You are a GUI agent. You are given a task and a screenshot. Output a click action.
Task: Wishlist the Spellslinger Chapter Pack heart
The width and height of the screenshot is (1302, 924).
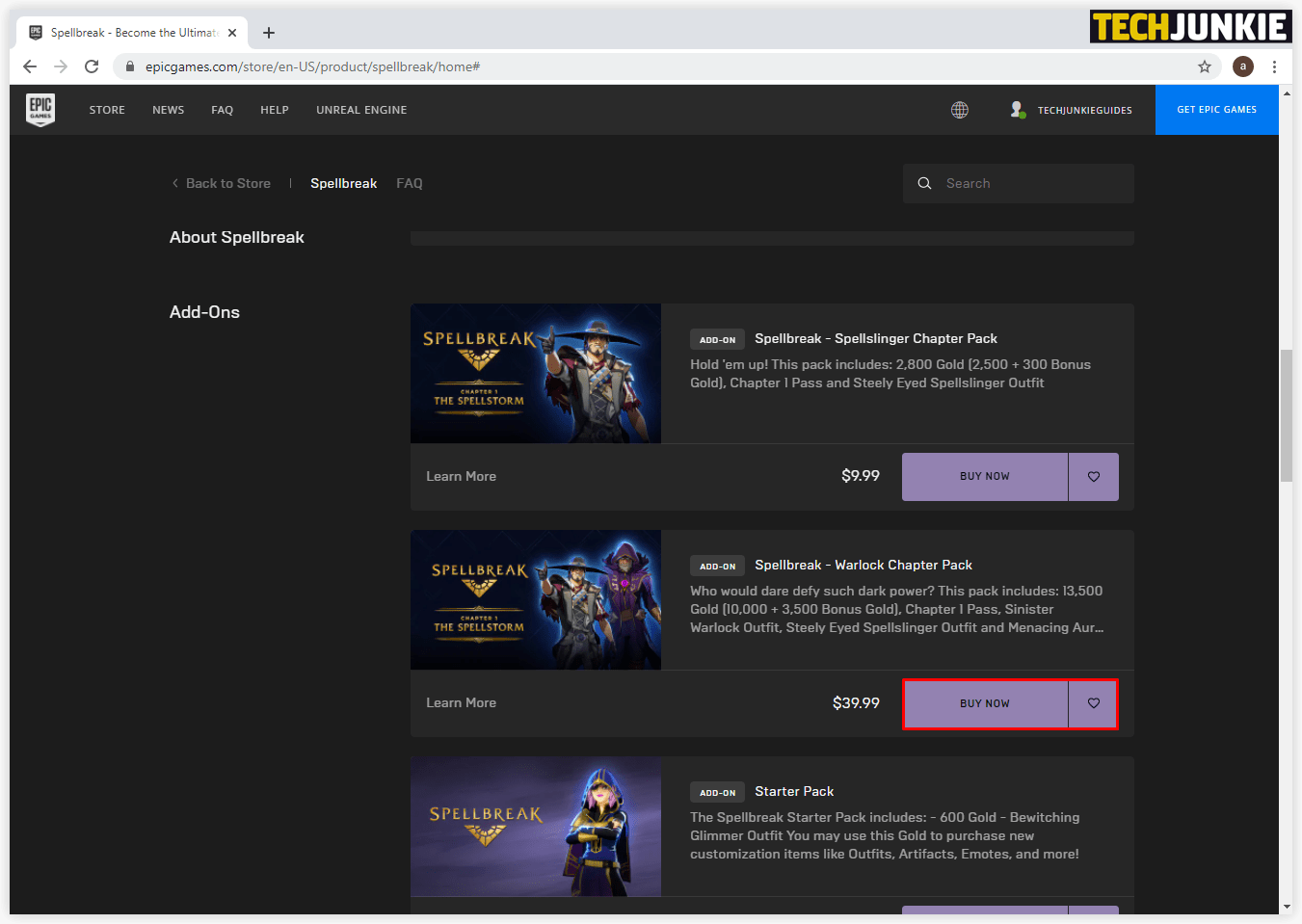point(1093,477)
